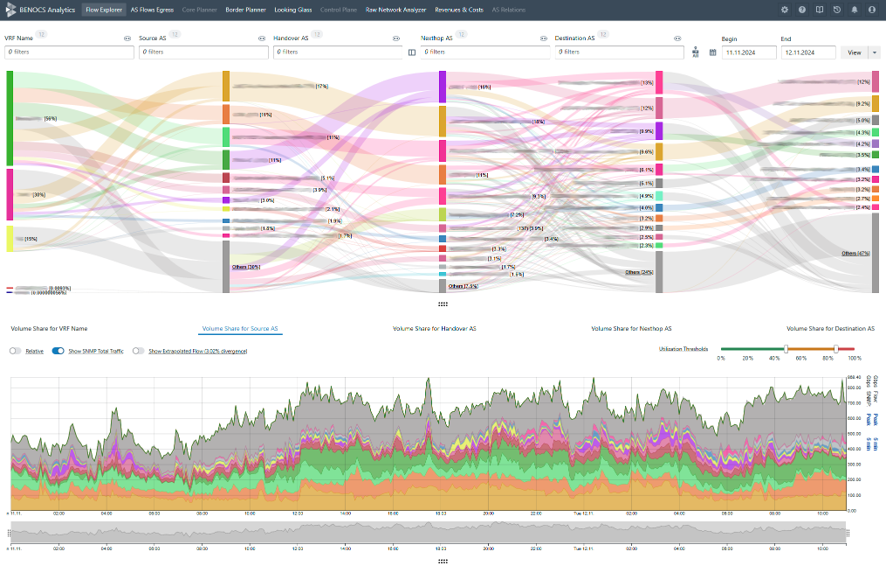The height and width of the screenshot is (565, 886).
Task: Open the user account icon
Action: tap(871, 9)
